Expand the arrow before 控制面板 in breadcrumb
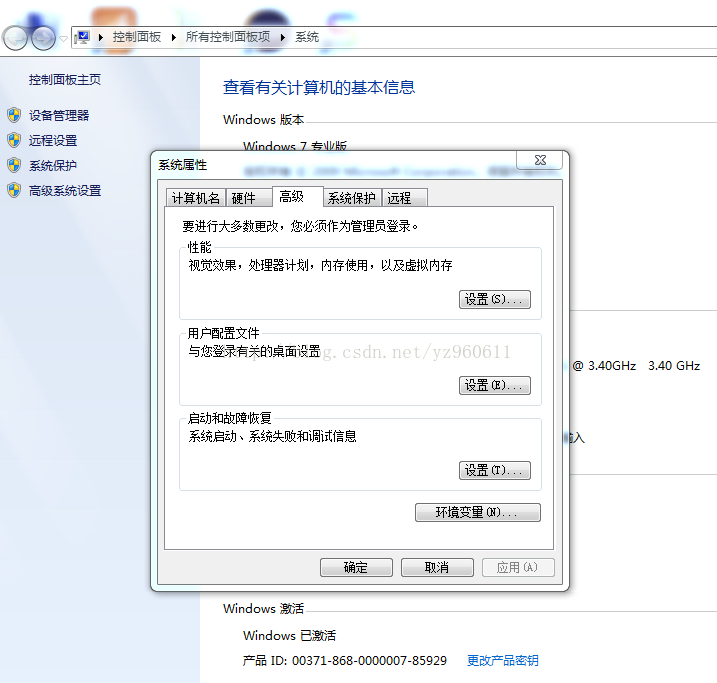This screenshot has height=683, width=717. pyautogui.click(x=101, y=37)
